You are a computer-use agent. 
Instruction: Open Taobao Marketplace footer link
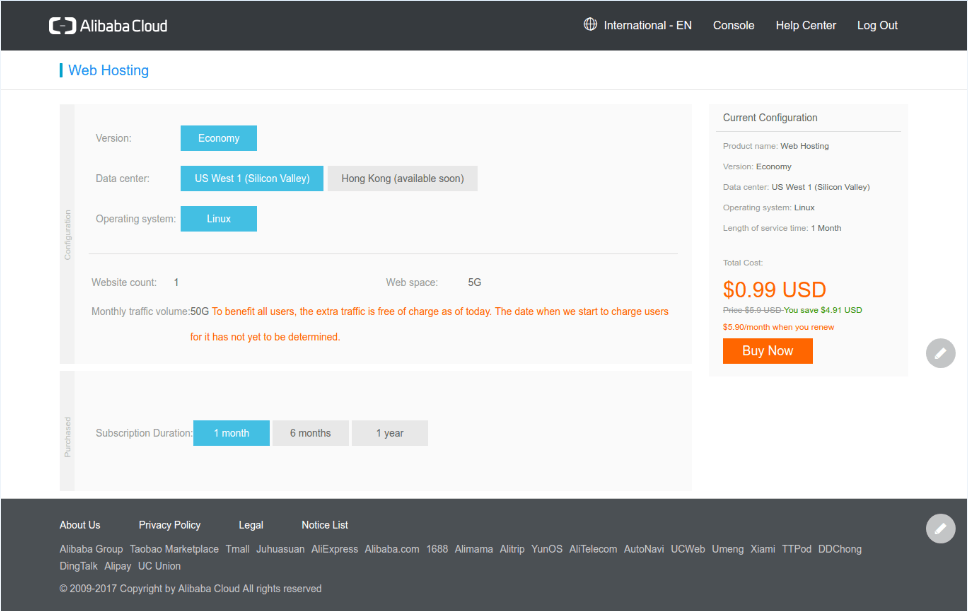[174, 549]
